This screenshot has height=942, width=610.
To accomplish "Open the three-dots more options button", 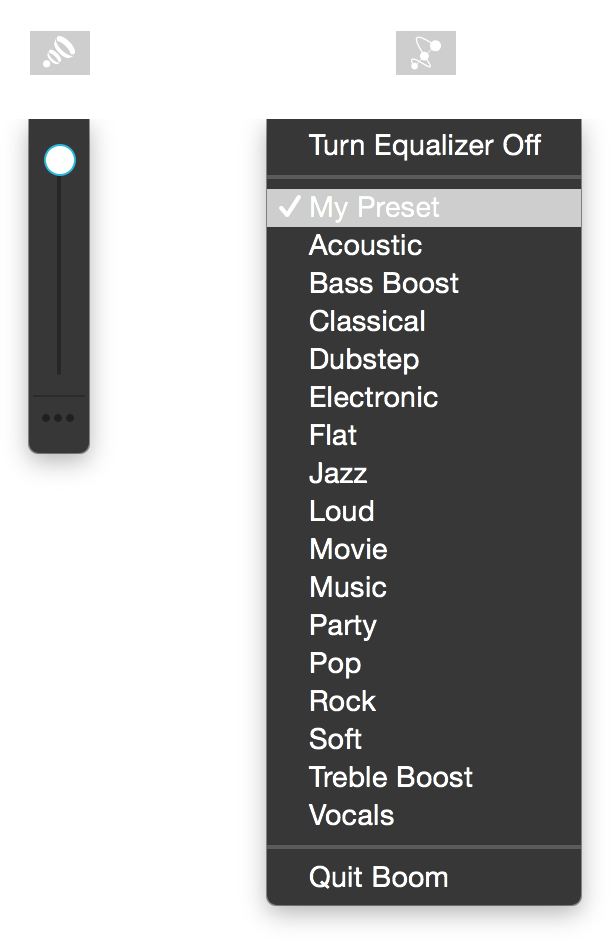I will point(58,418).
